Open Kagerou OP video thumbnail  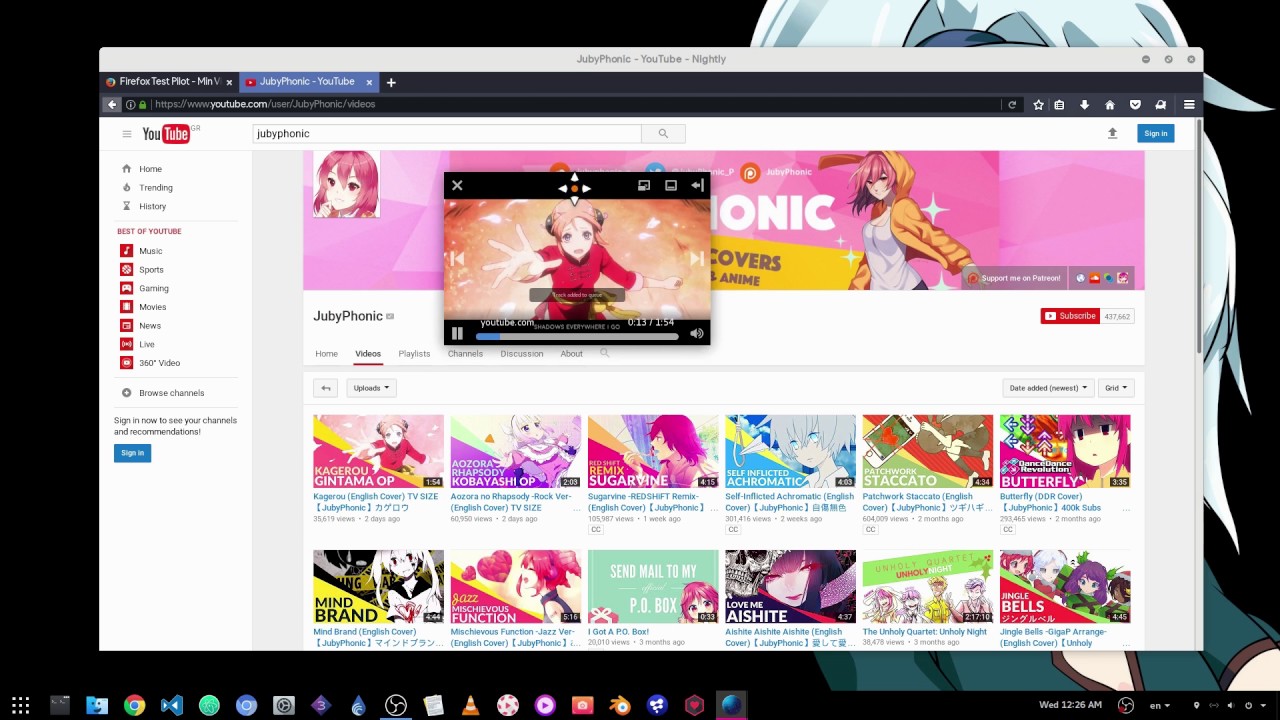(x=378, y=451)
